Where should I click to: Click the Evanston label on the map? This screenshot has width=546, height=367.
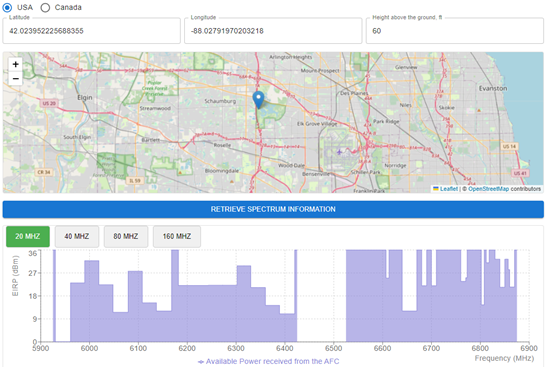click(x=493, y=88)
